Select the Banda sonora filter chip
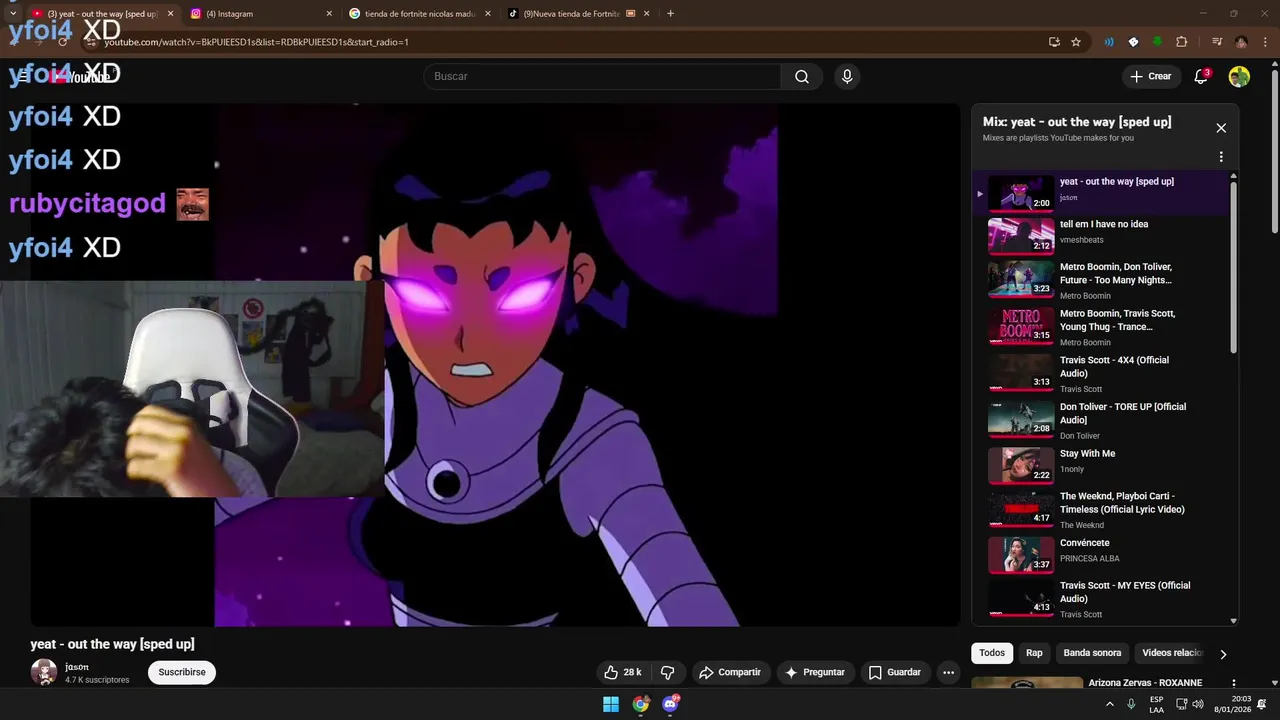1280x720 pixels. (1092, 653)
